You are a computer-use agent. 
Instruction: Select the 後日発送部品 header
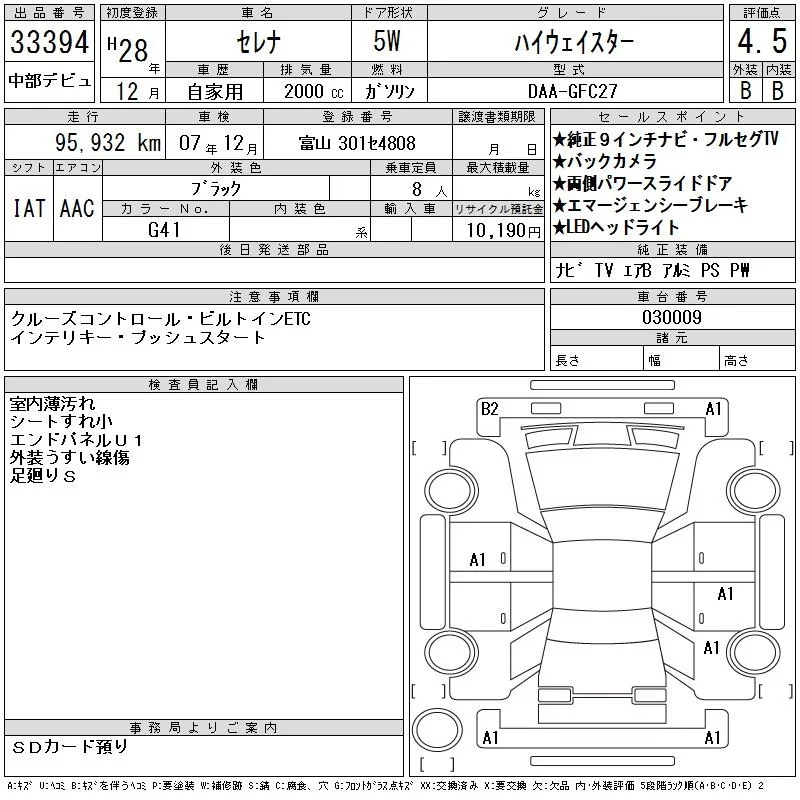(x=274, y=249)
